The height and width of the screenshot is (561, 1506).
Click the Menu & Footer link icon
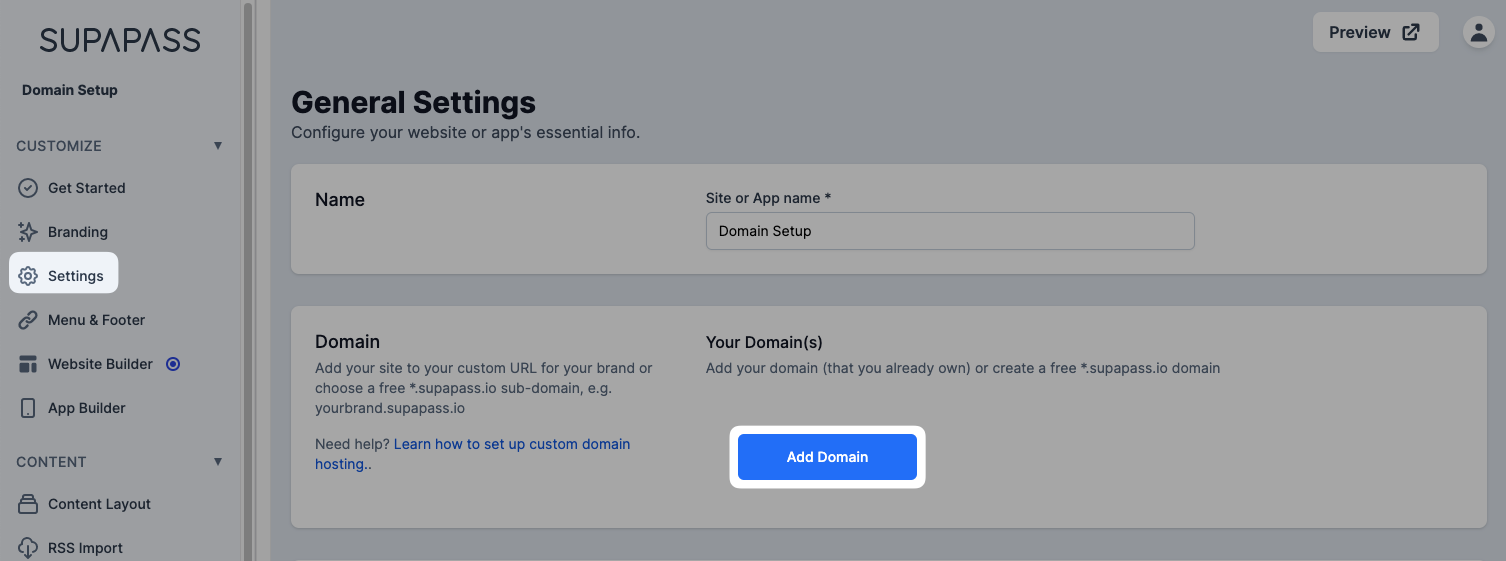28,320
